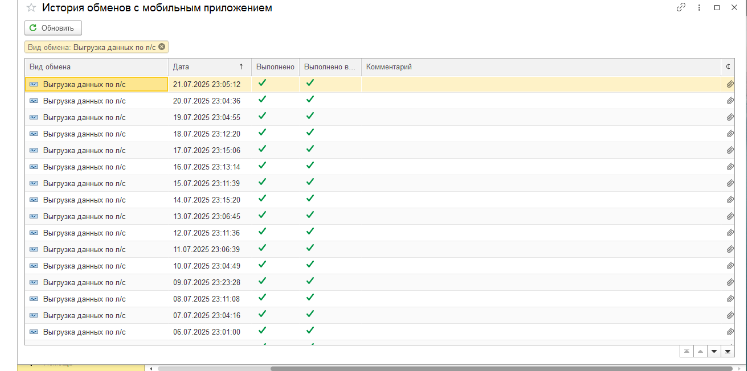This screenshot has height=371, width=747.
Task: Click the attachment icon on the 15.07.2025 row
Action: tap(730, 183)
